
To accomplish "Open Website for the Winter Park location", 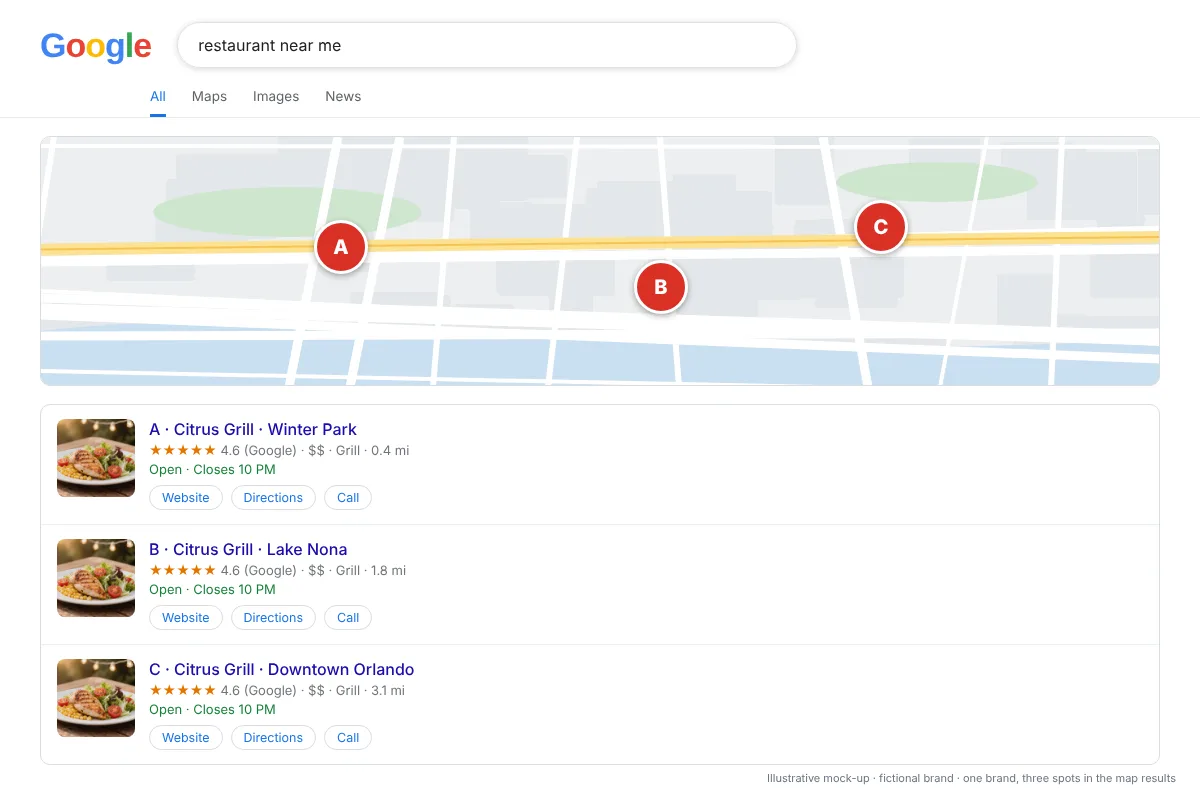I will coord(186,498).
